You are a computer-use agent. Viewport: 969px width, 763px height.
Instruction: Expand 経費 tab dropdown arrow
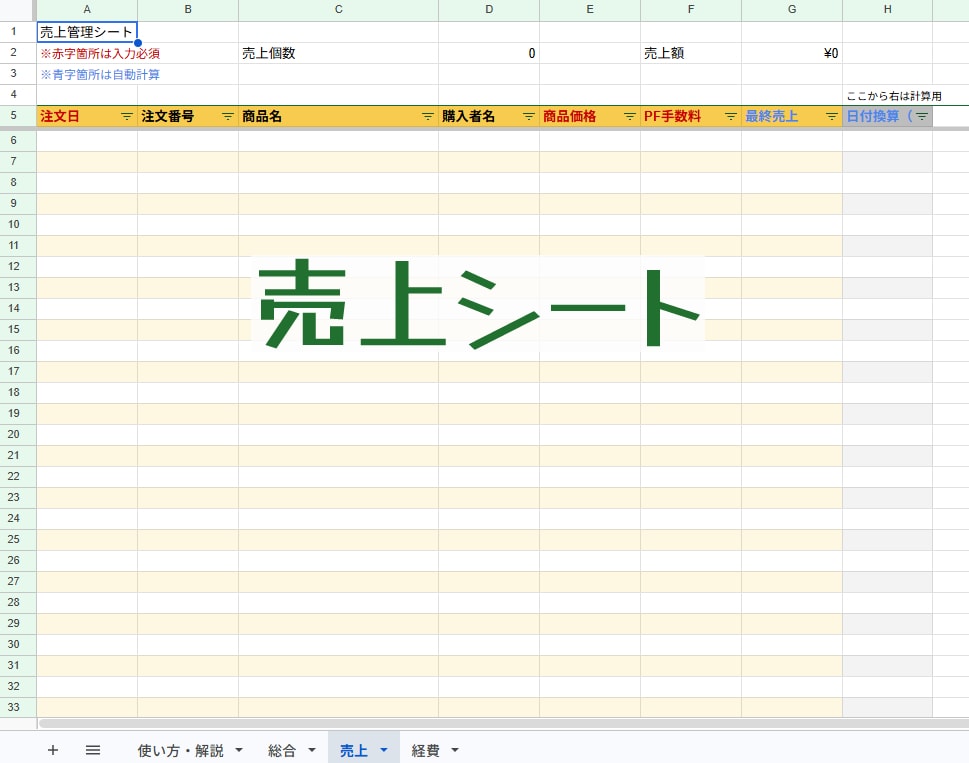[455, 750]
